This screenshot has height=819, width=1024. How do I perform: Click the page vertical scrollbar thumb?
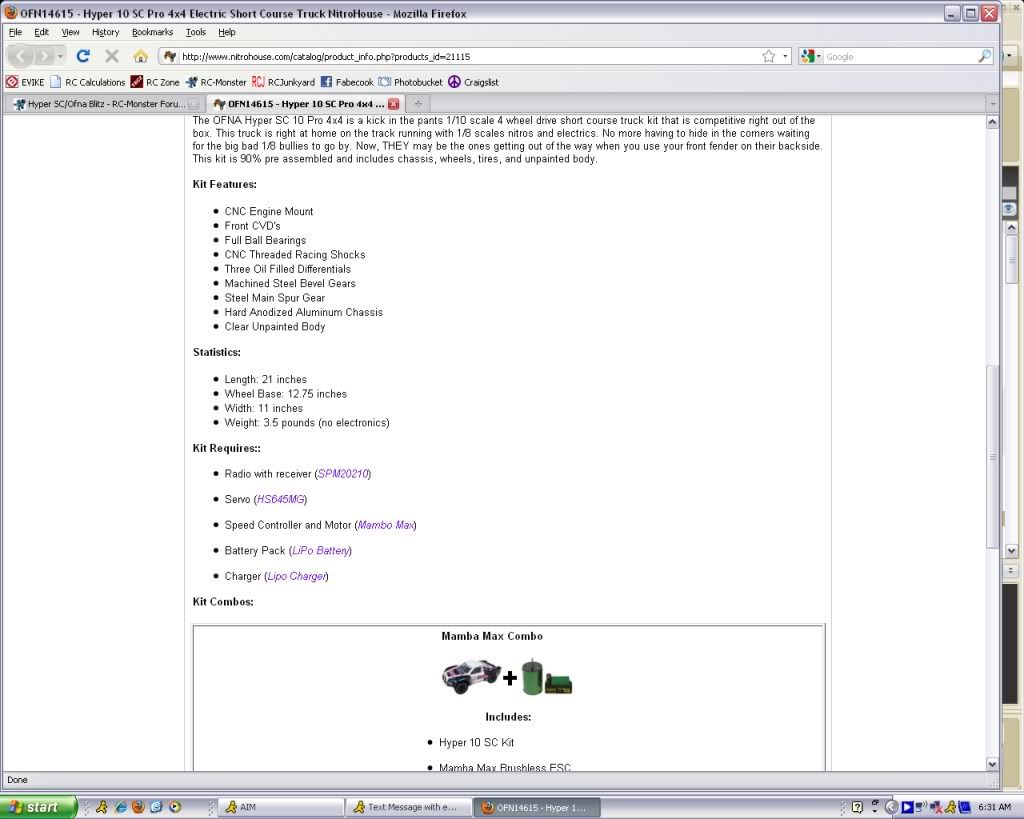(x=992, y=455)
